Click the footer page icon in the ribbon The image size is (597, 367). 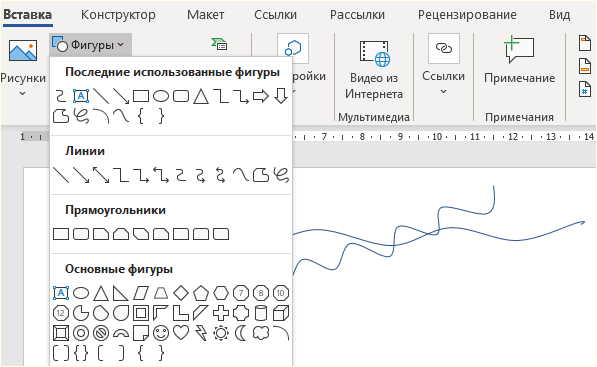click(x=585, y=66)
